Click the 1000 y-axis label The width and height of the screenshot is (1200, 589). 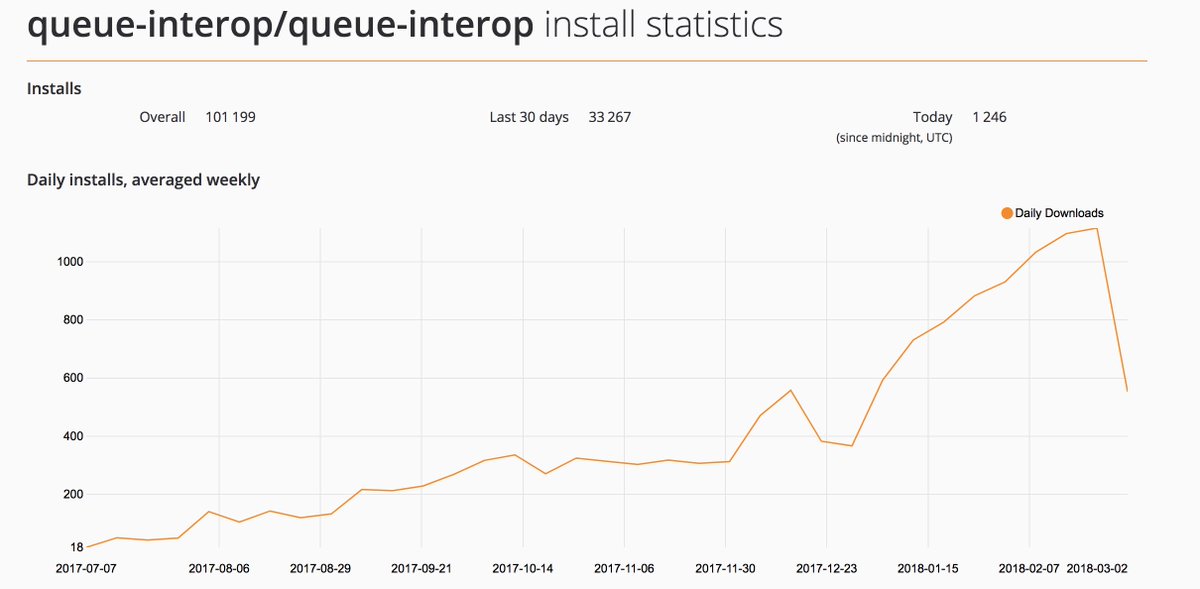(68, 262)
